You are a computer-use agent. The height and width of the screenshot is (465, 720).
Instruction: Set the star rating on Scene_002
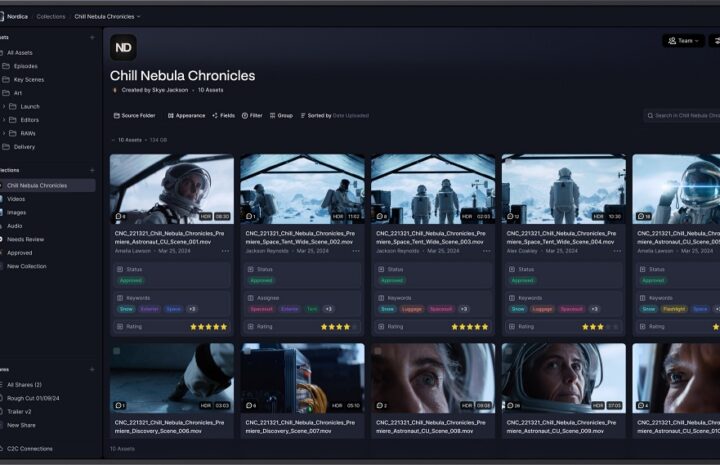coord(339,327)
